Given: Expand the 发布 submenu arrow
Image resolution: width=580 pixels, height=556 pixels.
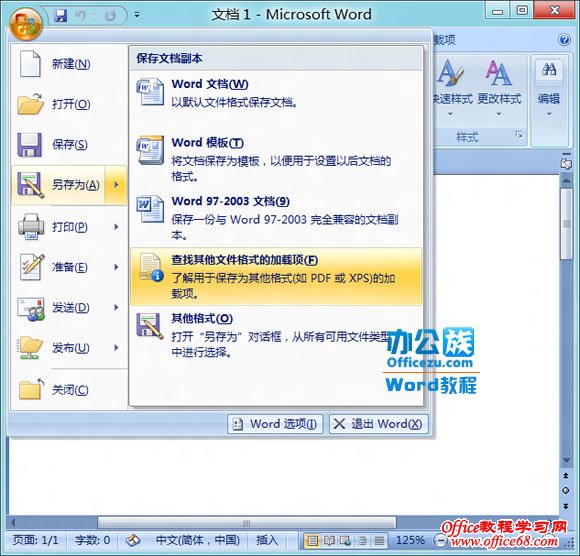Looking at the screenshot, I should [116, 347].
